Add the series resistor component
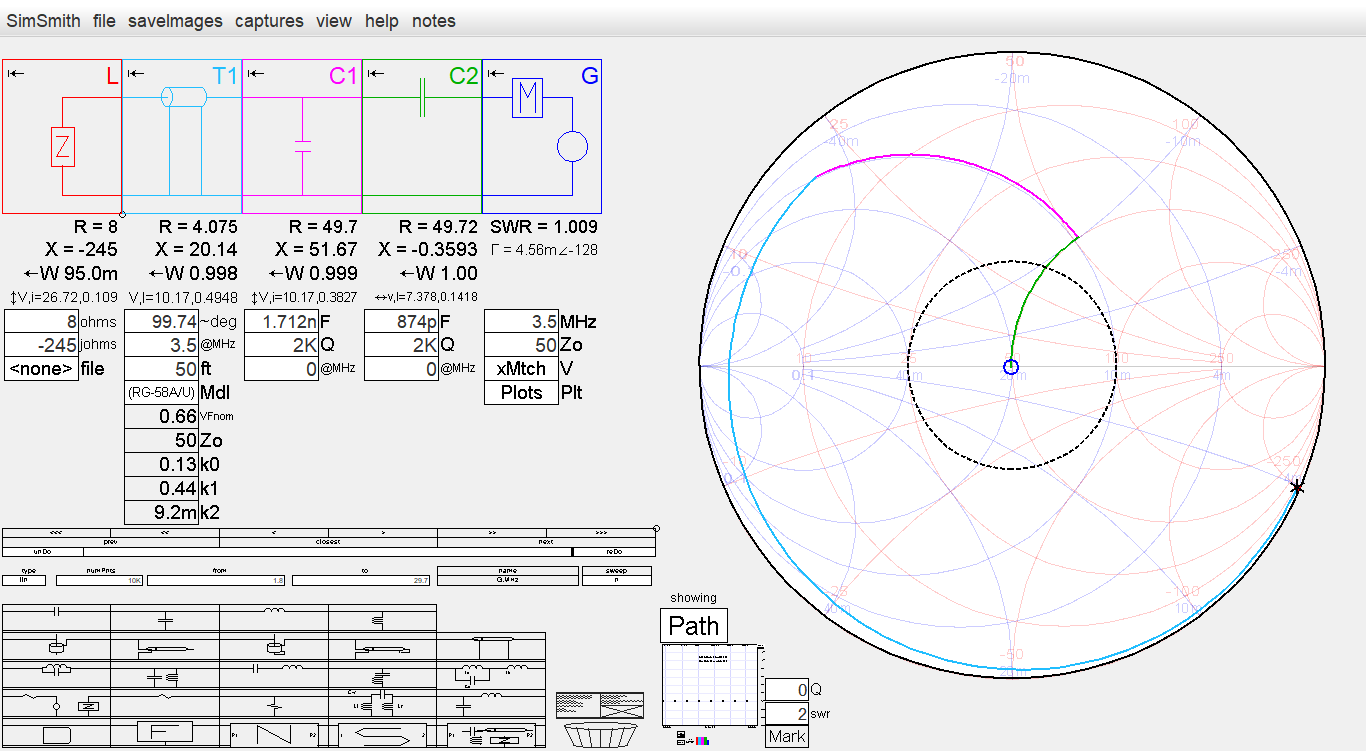 (x=165, y=703)
